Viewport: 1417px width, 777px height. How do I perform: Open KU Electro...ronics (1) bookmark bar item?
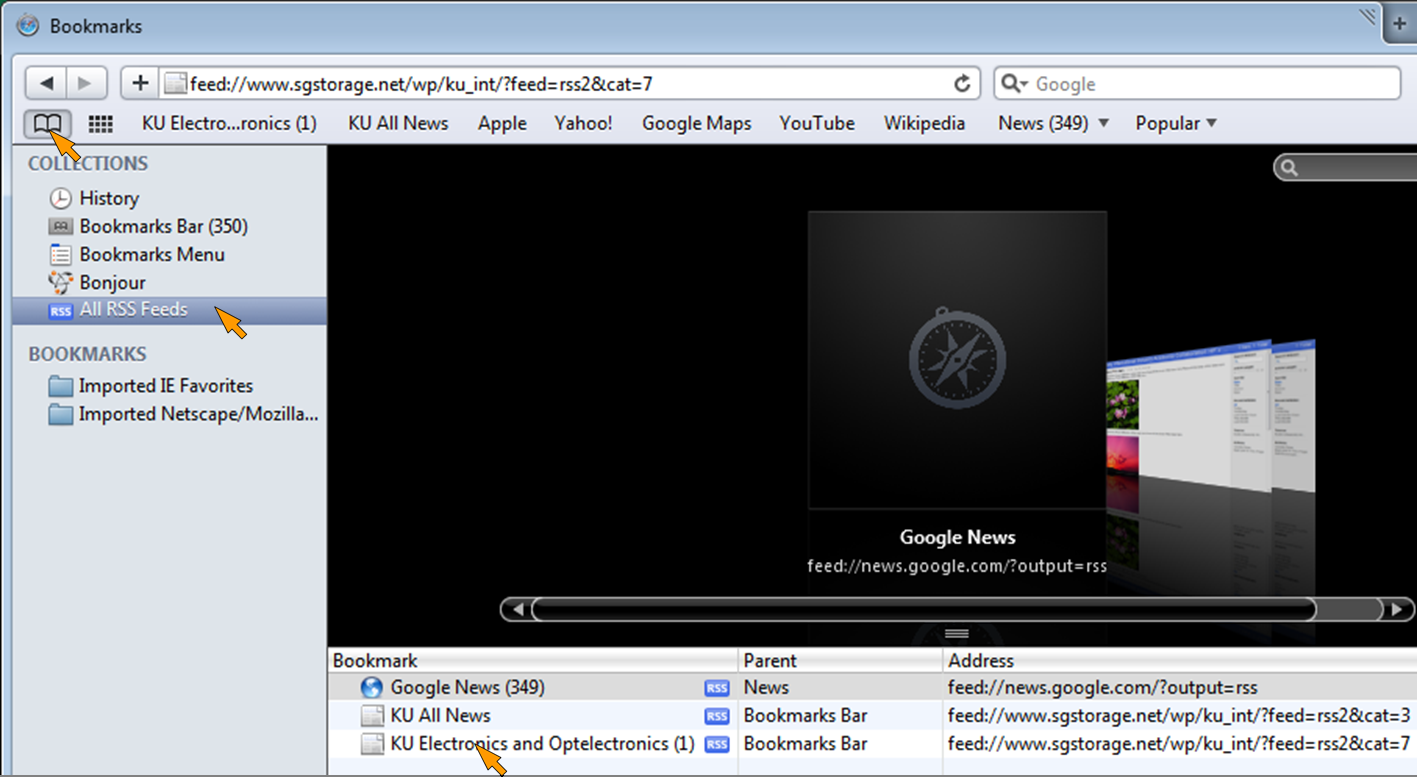coord(229,124)
